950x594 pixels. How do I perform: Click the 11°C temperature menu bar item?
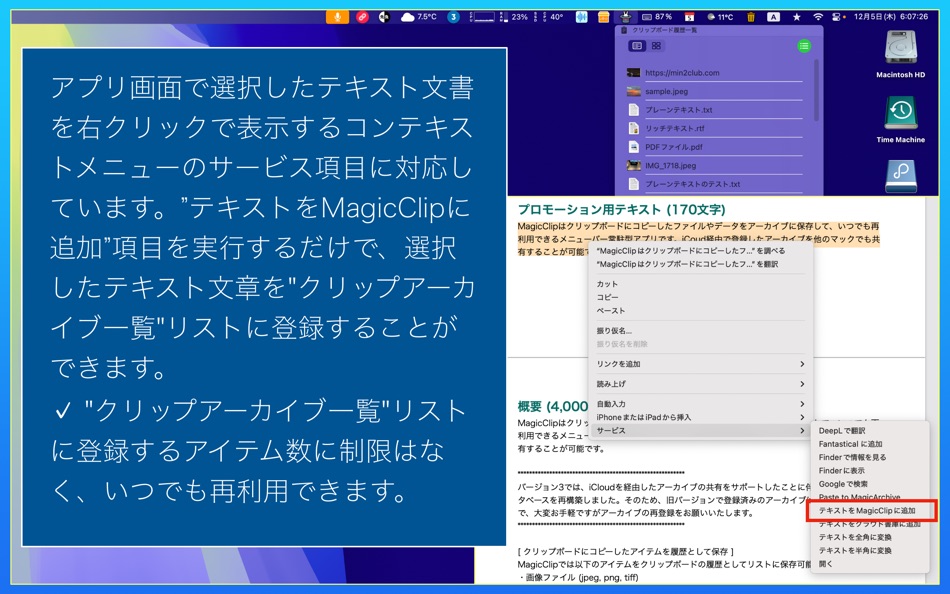coord(720,17)
